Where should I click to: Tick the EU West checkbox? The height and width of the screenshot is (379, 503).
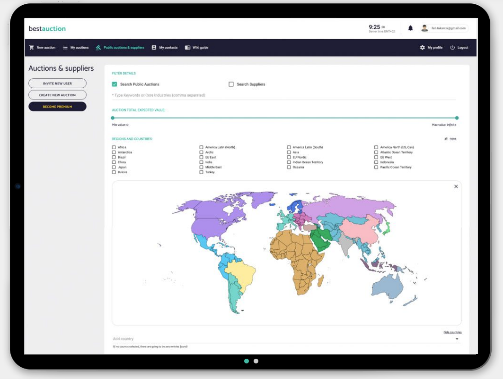point(376,157)
